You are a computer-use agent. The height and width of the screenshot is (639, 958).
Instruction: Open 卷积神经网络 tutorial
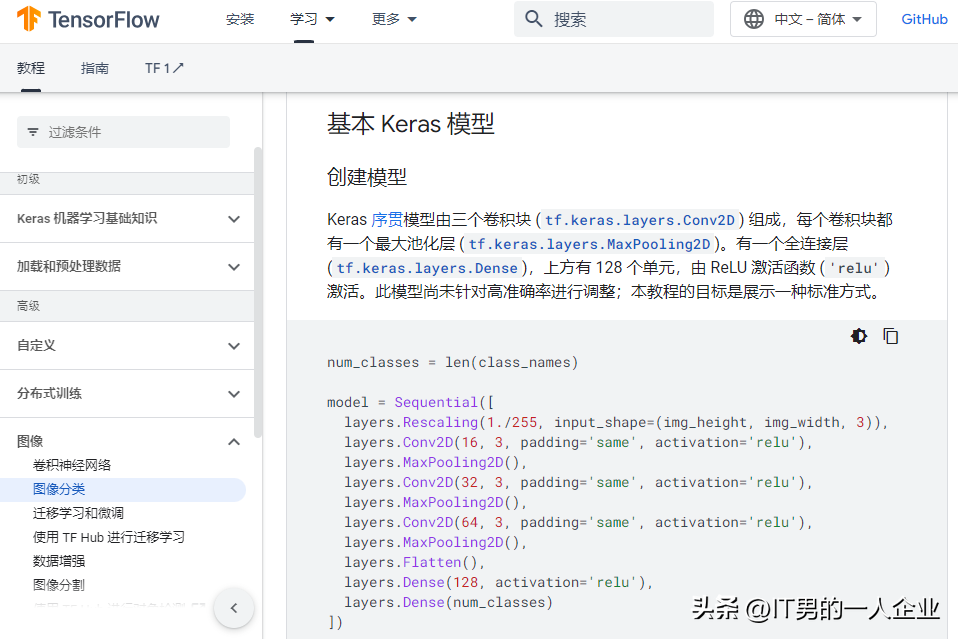[72, 466]
